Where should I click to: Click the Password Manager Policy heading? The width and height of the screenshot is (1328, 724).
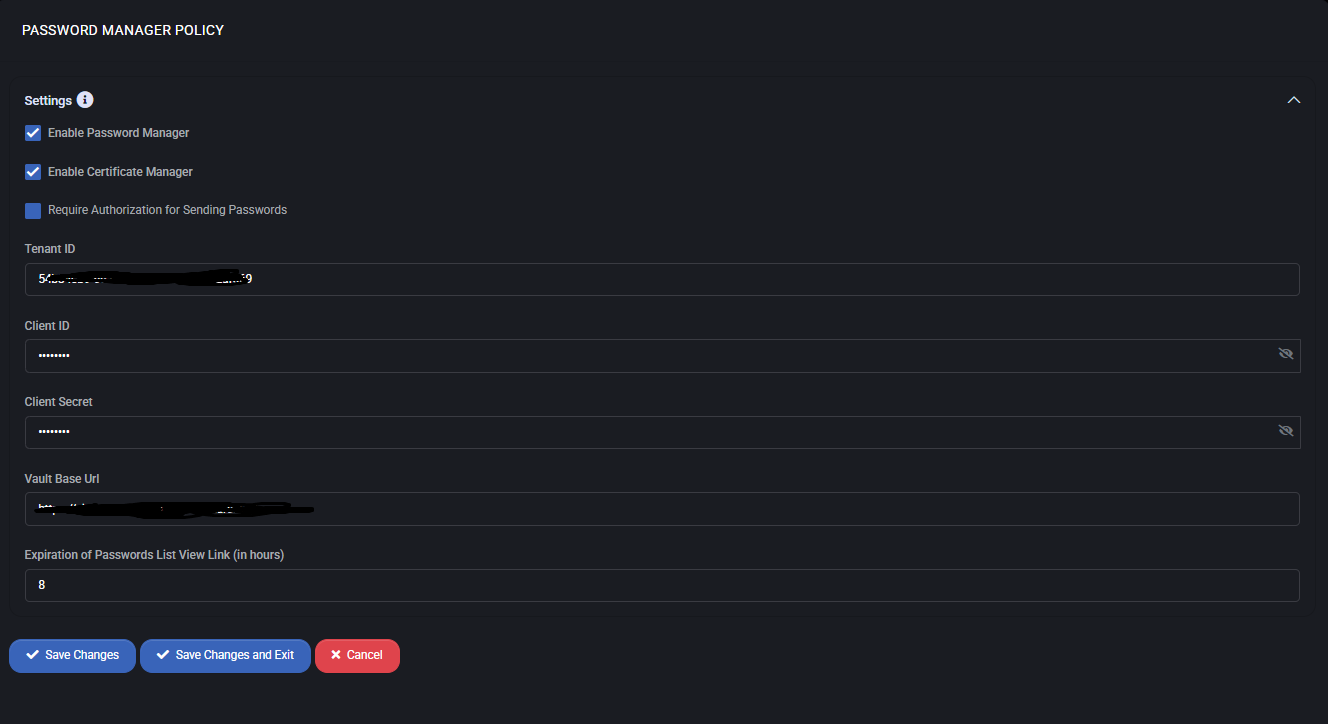pyautogui.click(x=123, y=30)
